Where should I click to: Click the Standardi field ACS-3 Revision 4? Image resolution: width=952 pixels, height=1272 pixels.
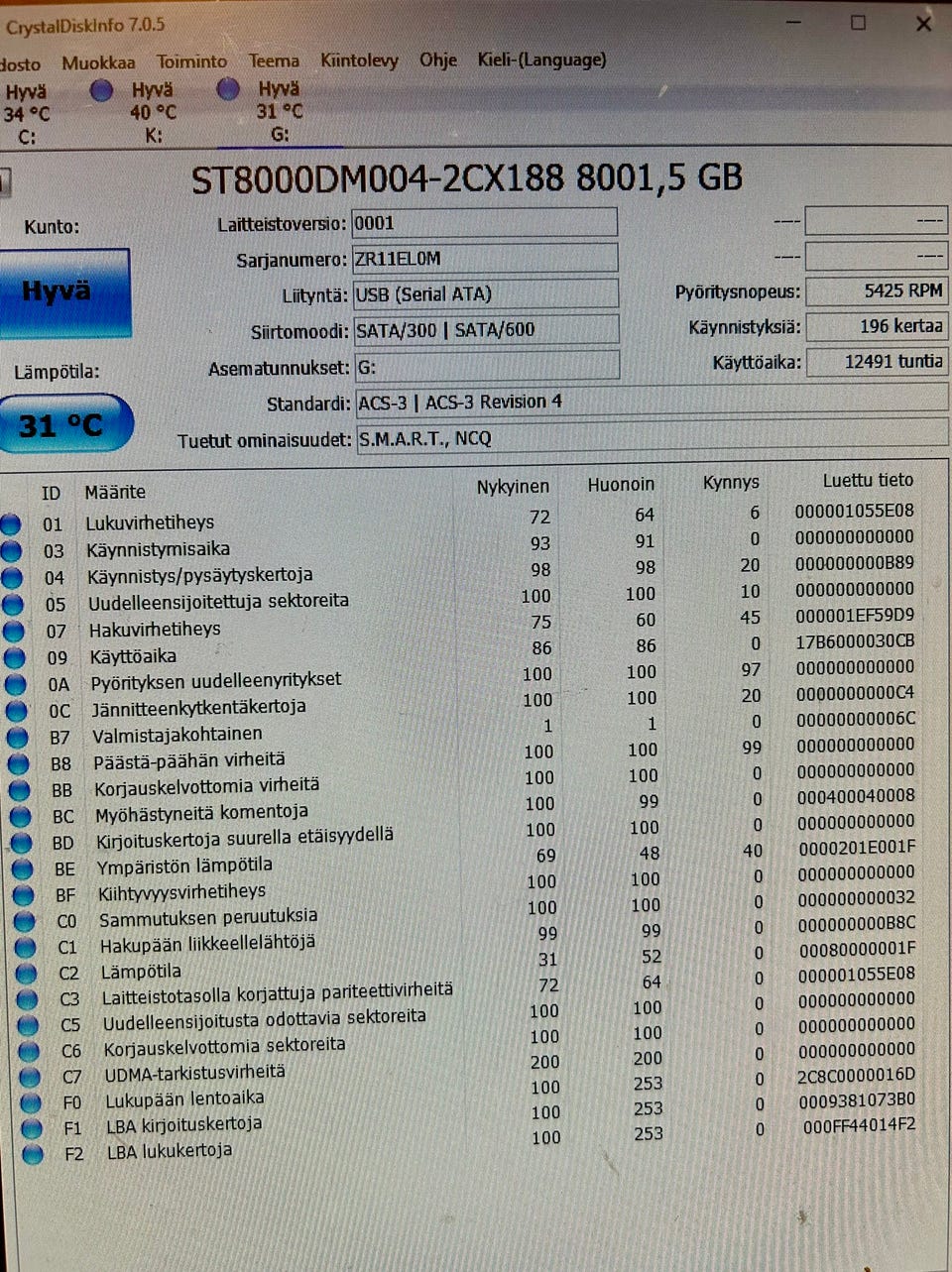click(652, 402)
